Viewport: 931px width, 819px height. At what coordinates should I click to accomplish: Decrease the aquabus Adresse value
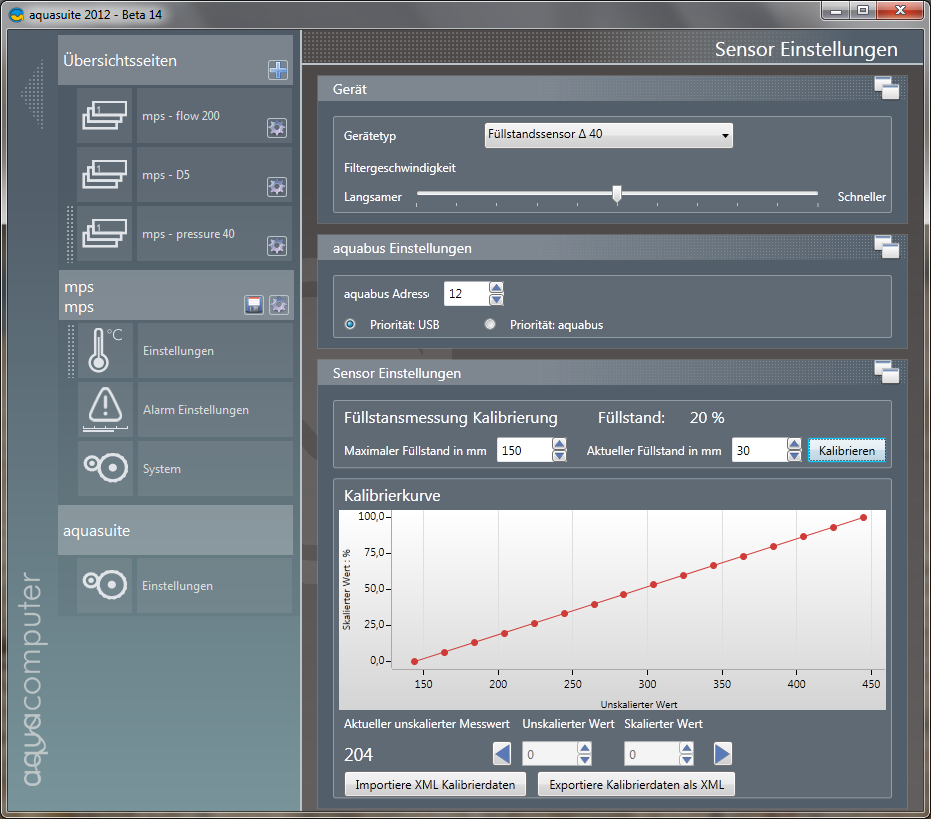[496, 299]
